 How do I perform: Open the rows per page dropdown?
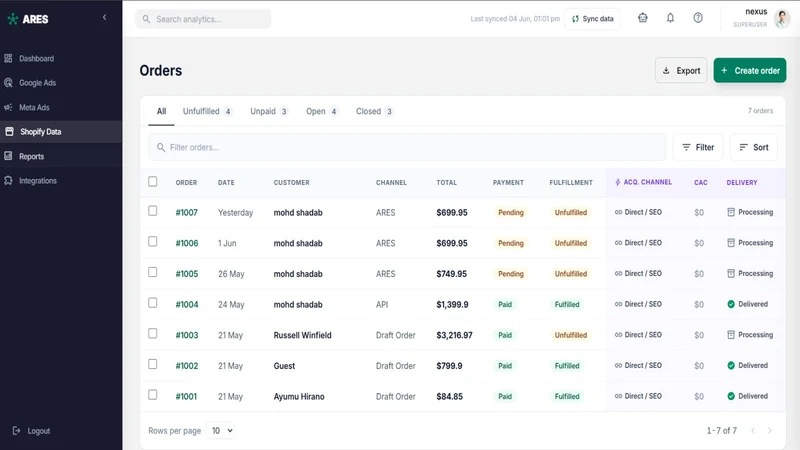221,431
